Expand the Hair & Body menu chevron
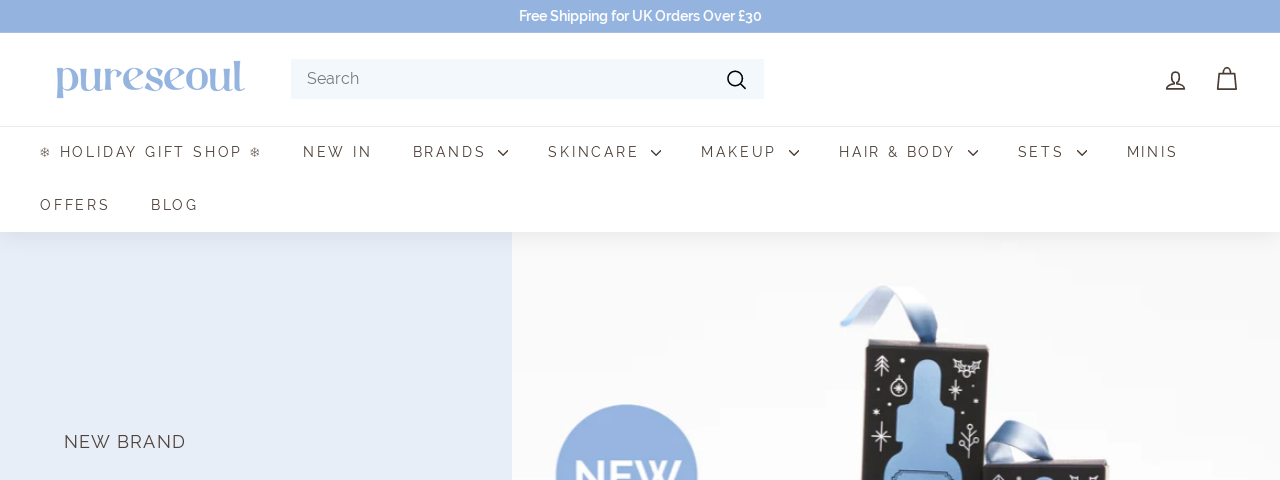The width and height of the screenshot is (1280, 480). pyautogui.click(x=973, y=153)
